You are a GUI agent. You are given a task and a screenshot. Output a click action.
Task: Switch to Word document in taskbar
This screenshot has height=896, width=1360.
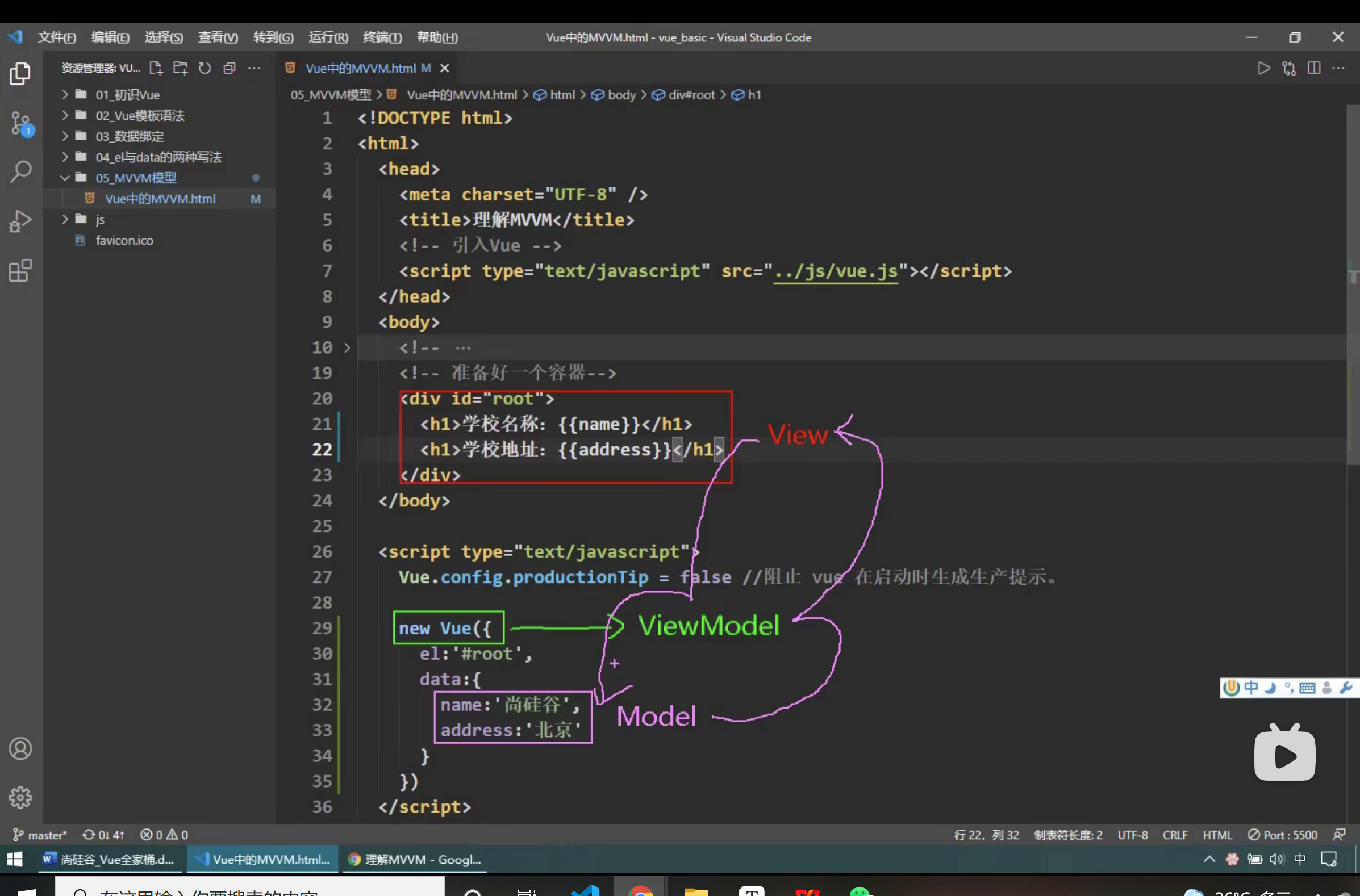click(x=109, y=859)
